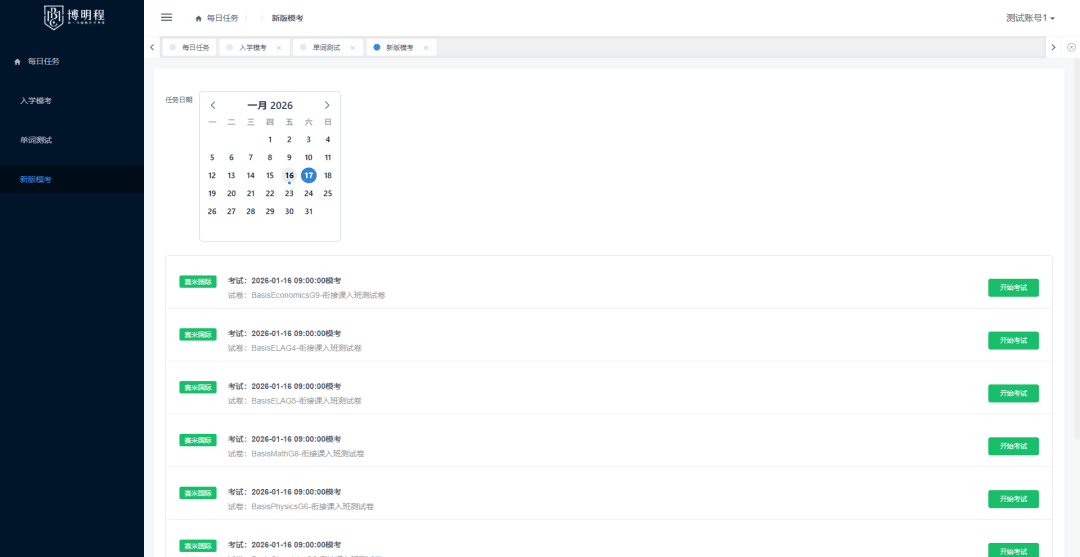1080x557 pixels.
Task: Click the paper name BasisELAG4-衔接课入班测试卷
Action: 307,348
